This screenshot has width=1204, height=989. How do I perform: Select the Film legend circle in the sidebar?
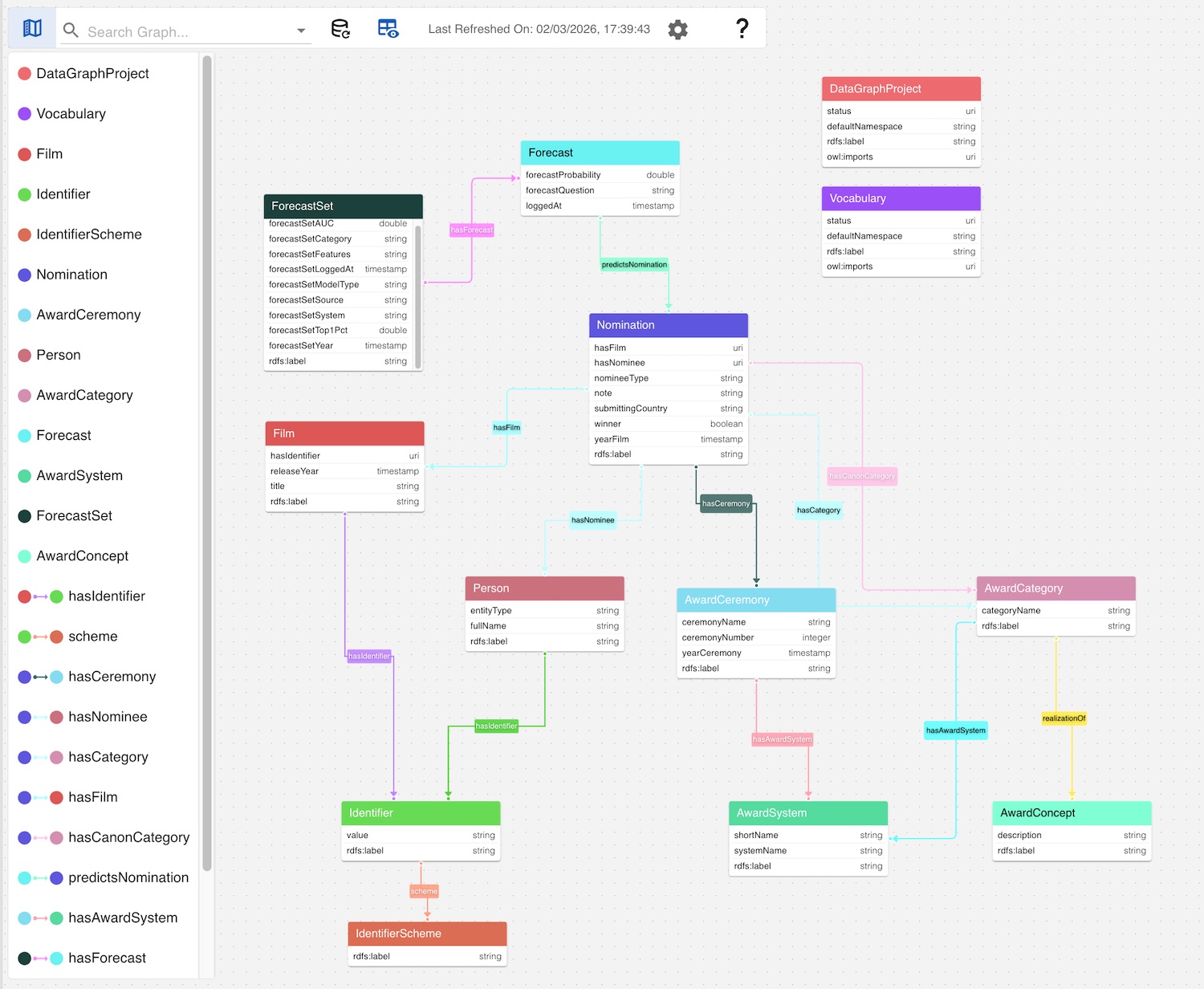point(23,154)
